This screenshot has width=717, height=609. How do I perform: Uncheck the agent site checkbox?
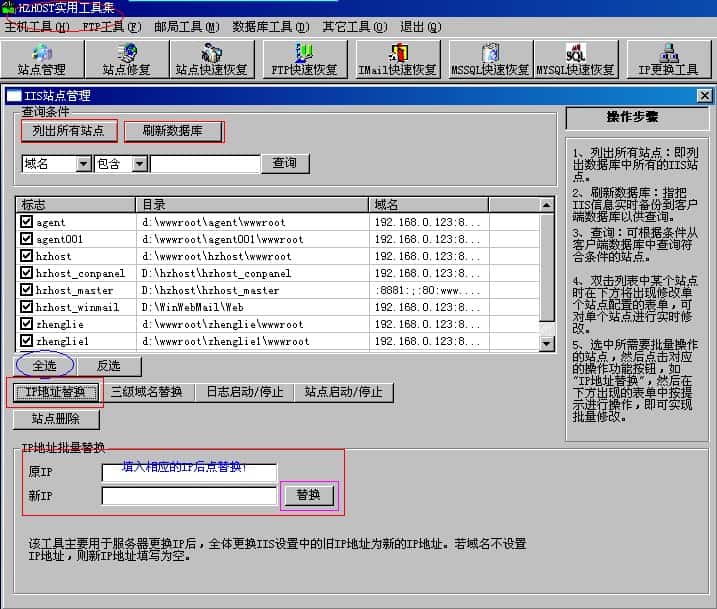tap(27, 222)
